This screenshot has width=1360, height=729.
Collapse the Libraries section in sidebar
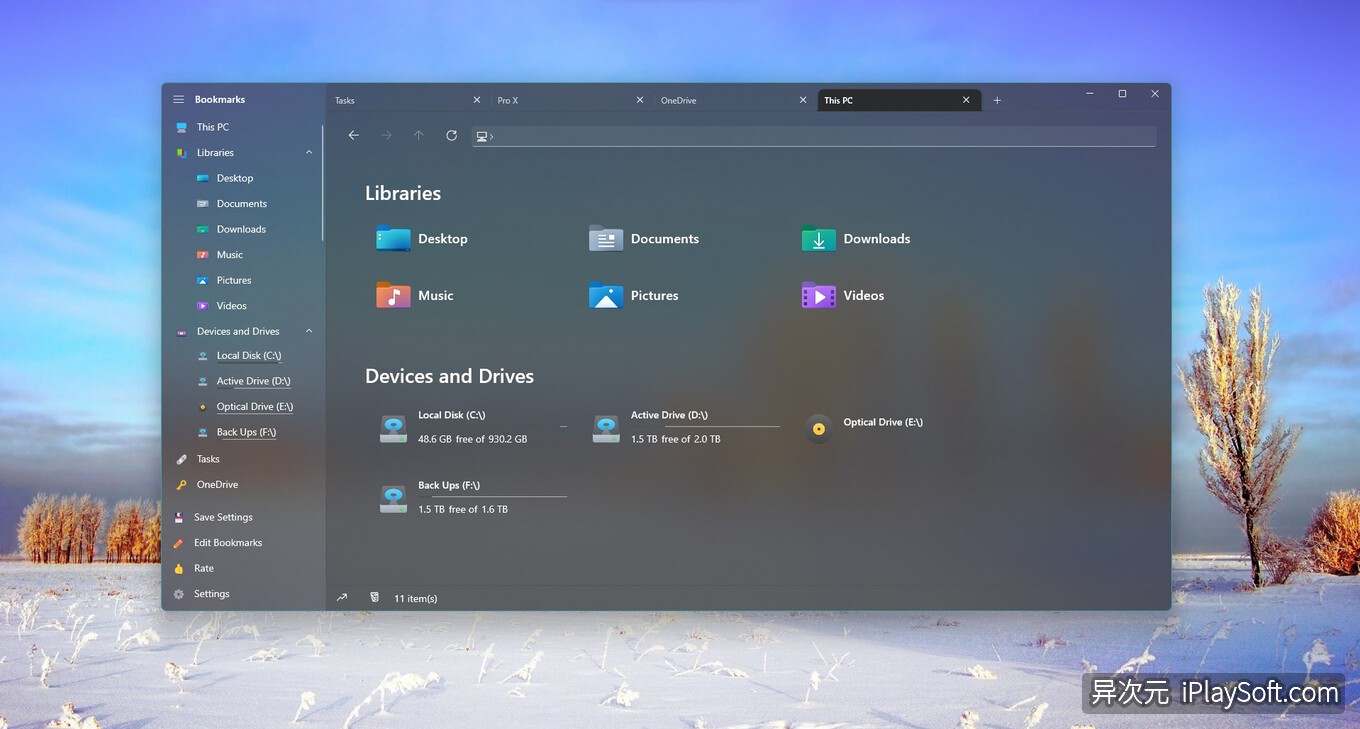click(x=309, y=152)
